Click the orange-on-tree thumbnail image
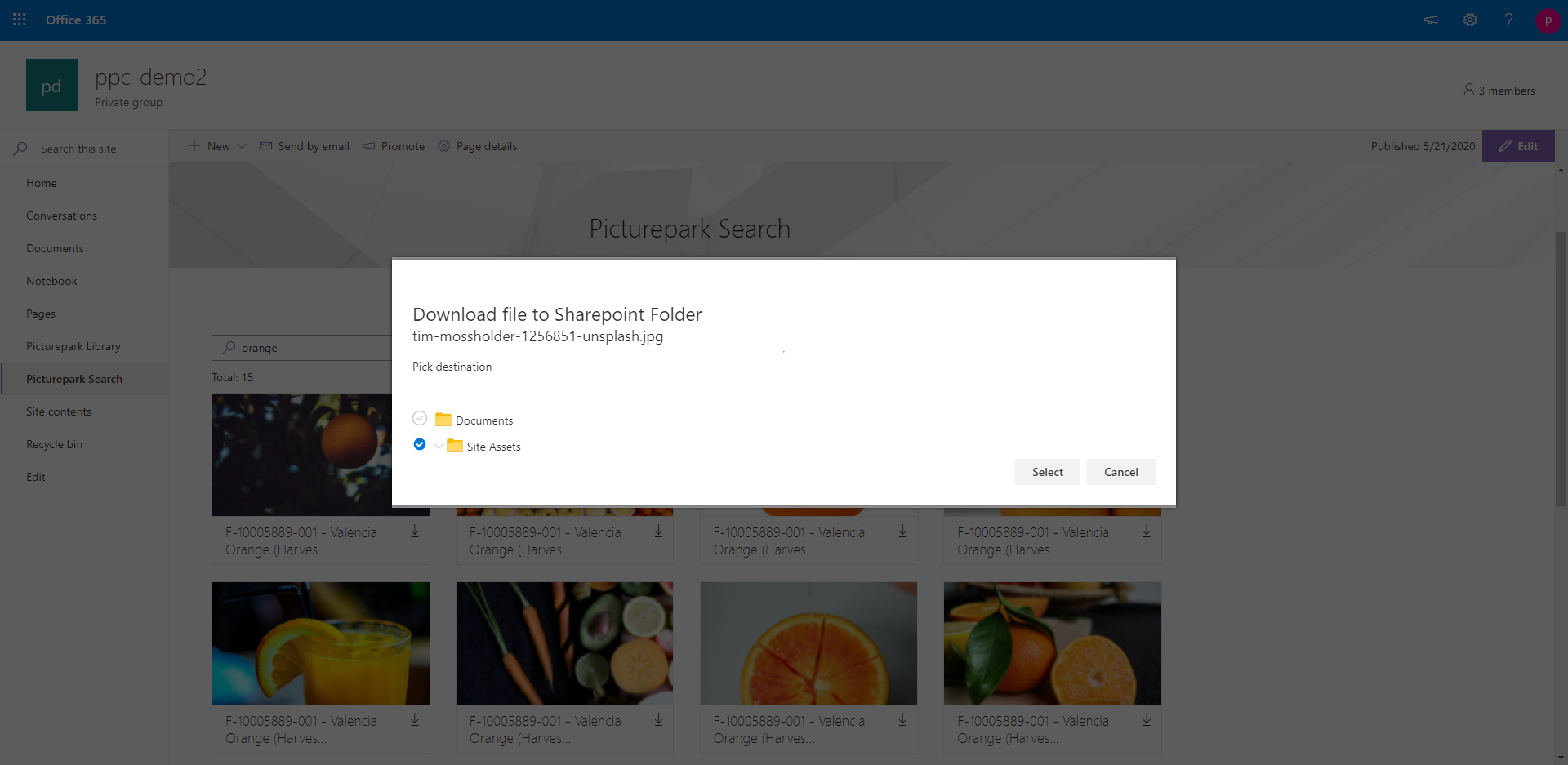Screen dimensions: 1568x765 [302, 454]
